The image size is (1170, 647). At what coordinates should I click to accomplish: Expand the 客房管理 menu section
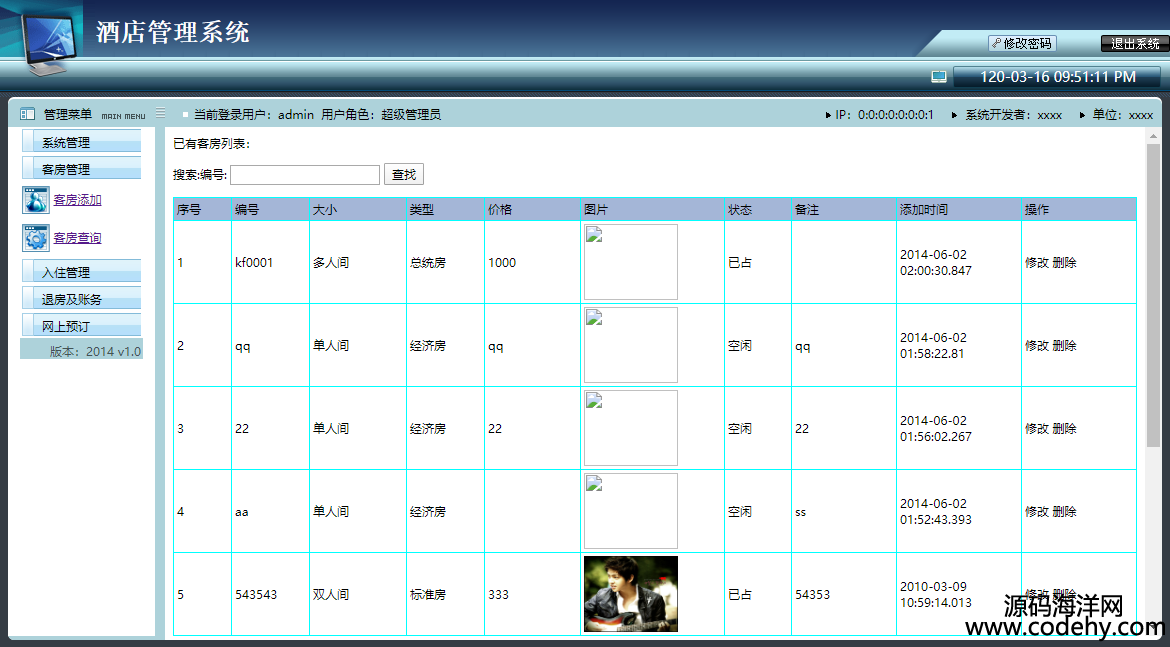tap(81, 169)
